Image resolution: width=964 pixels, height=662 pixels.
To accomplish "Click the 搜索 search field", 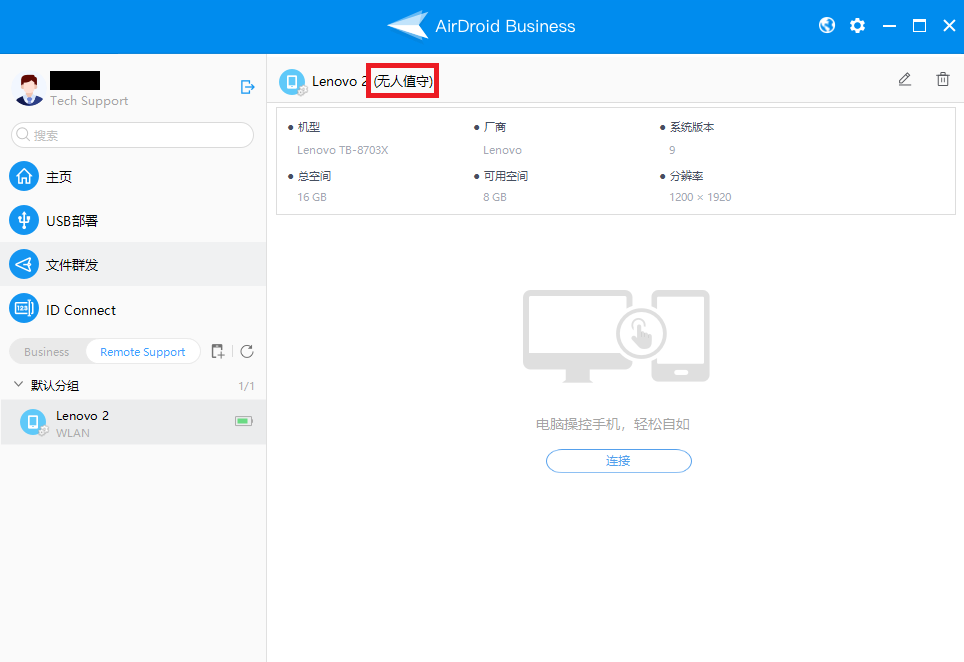I will 132,135.
